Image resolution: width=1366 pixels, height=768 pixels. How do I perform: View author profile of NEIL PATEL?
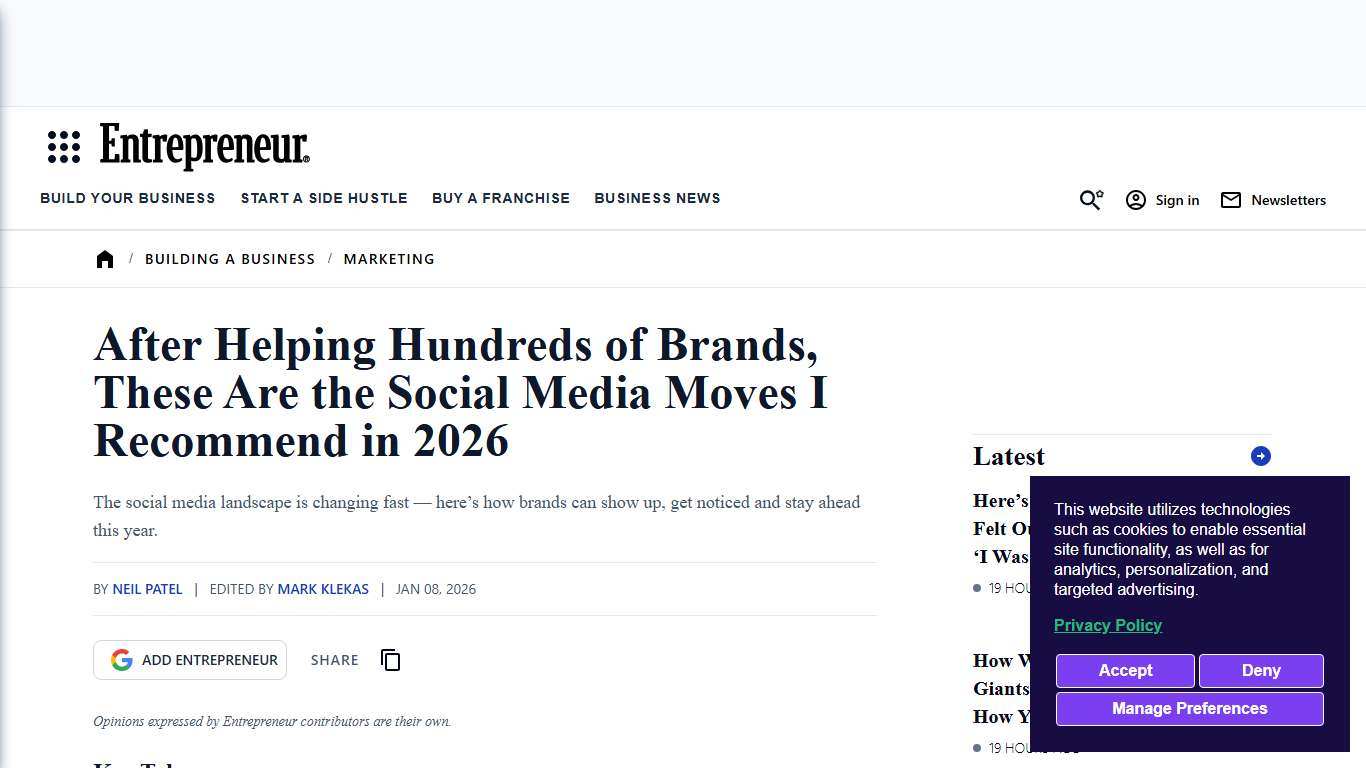[147, 589]
